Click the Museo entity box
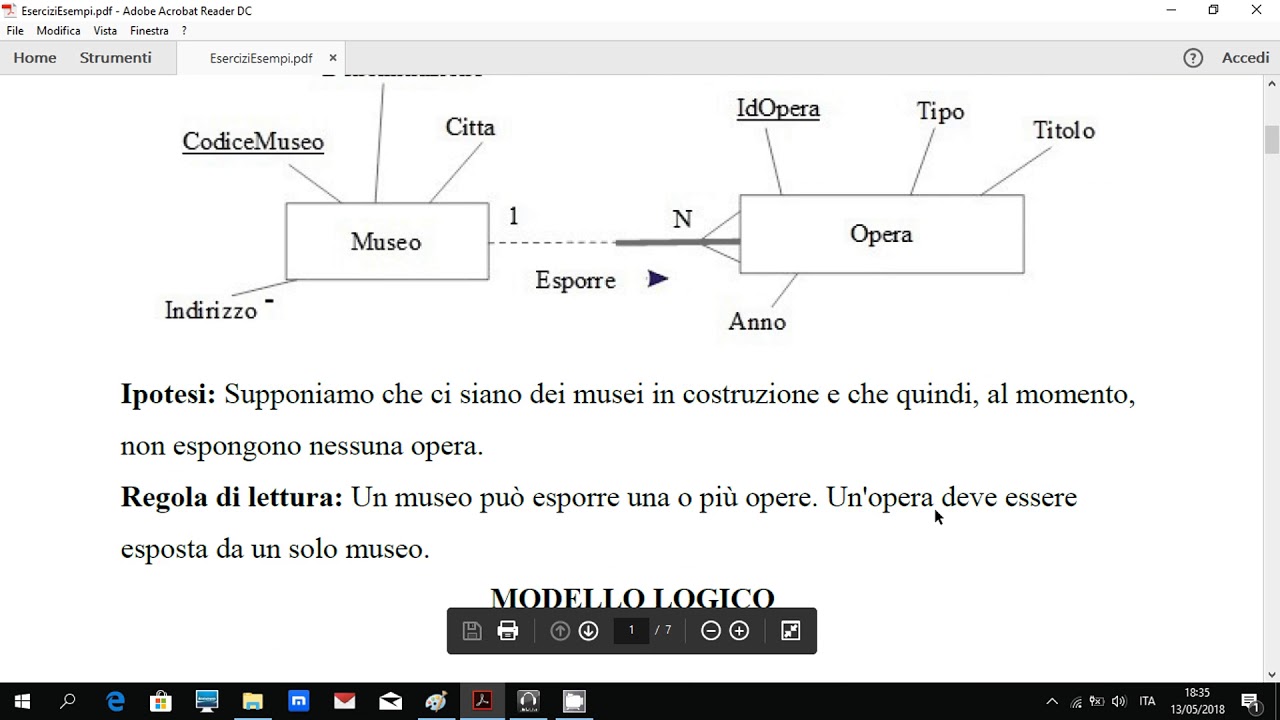 (x=387, y=241)
